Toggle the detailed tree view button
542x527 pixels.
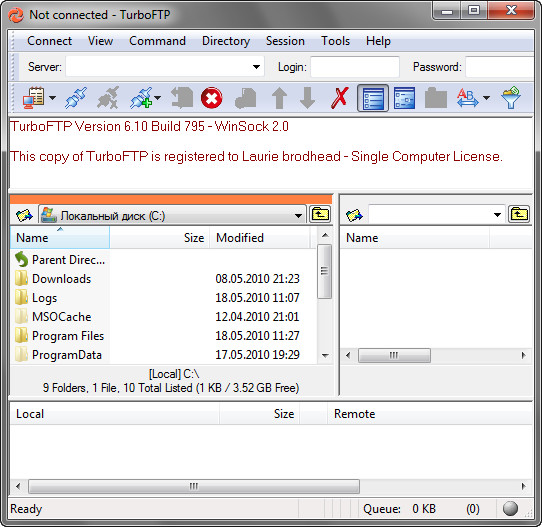404,98
